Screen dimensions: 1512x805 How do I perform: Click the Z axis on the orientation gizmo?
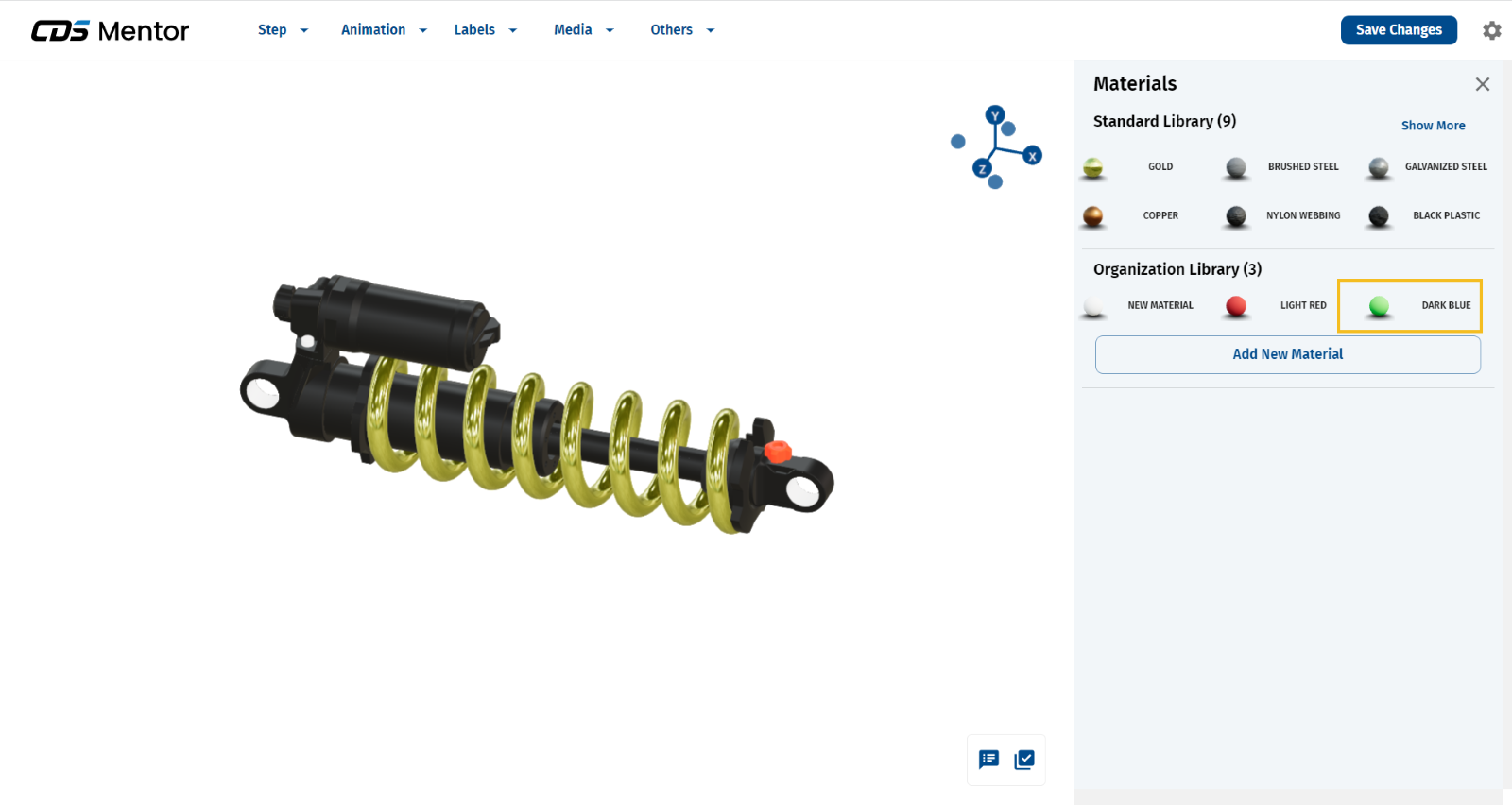pyautogui.click(x=982, y=169)
